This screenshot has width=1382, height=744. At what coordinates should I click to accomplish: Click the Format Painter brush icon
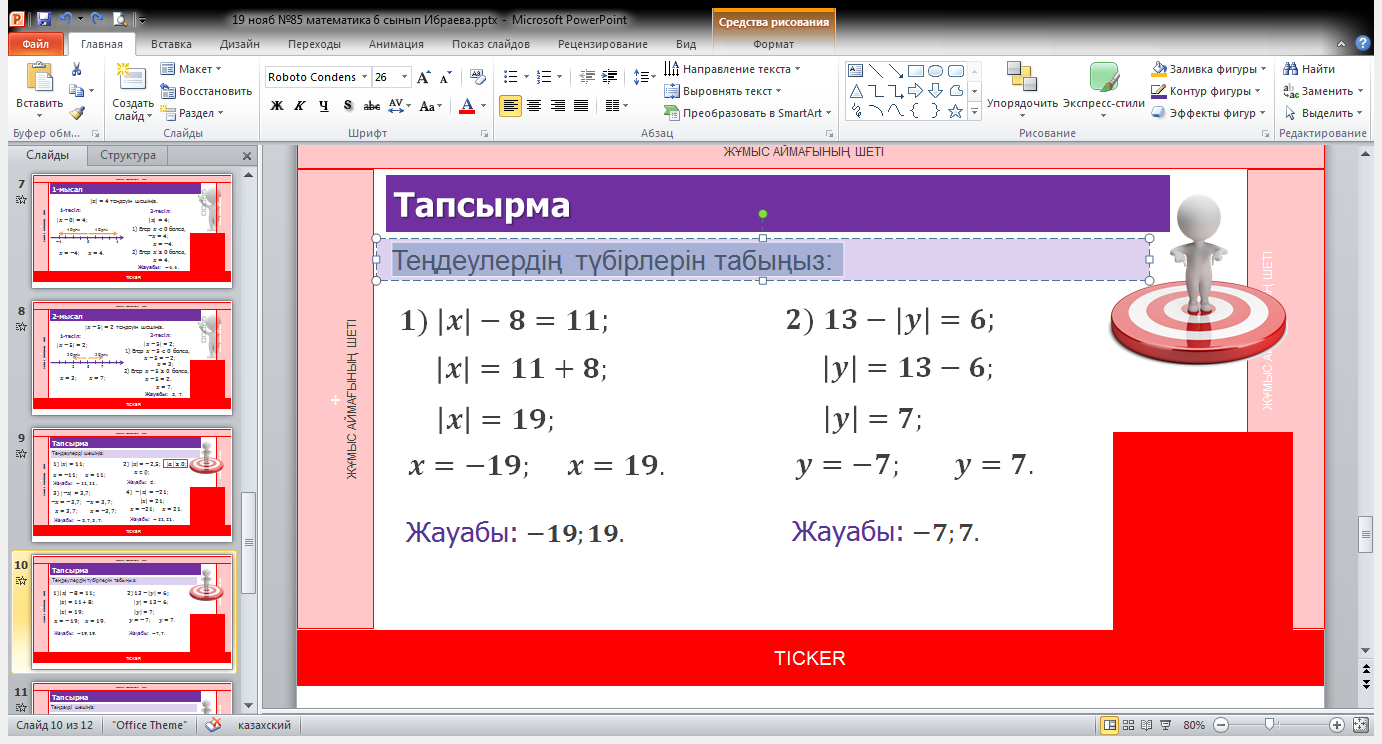point(76,113)
